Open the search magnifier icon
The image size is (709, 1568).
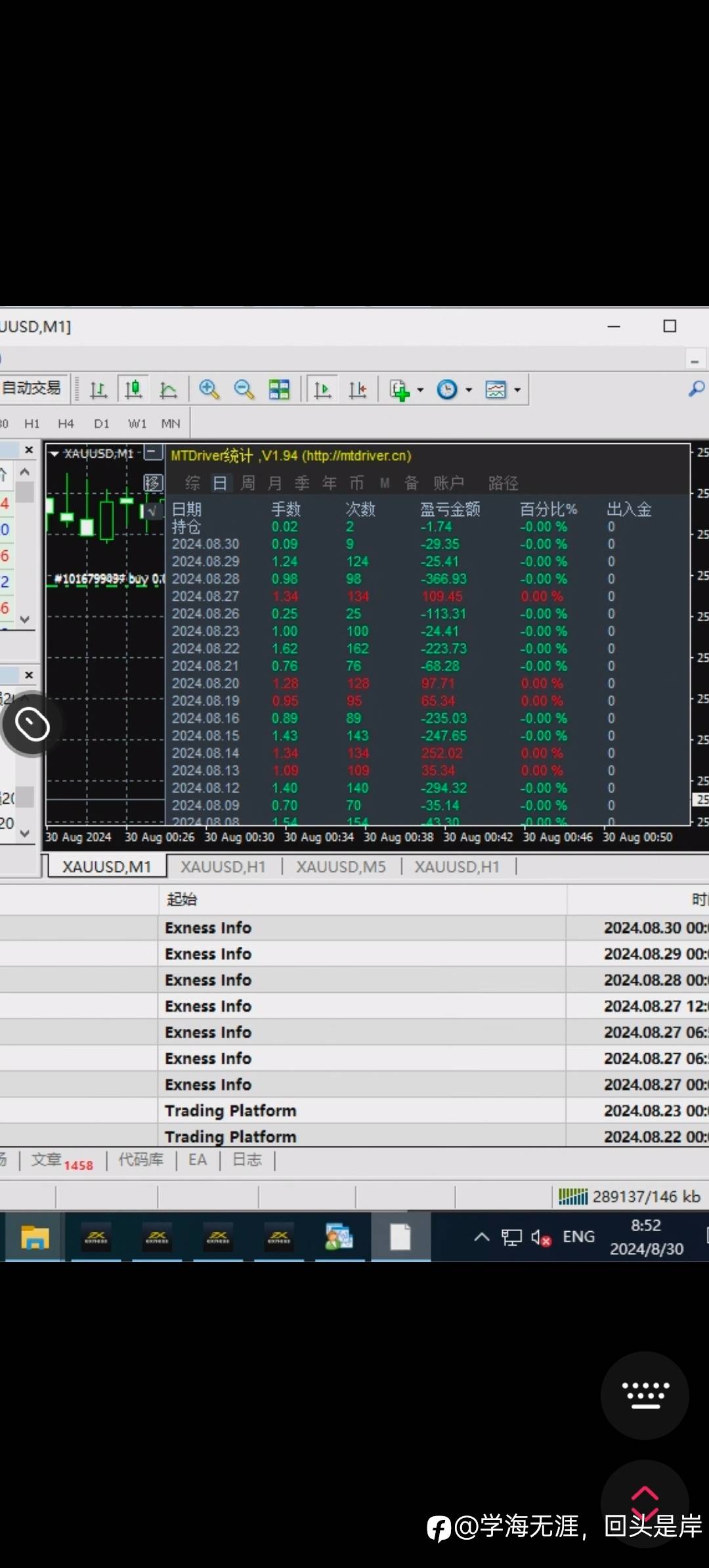click(697, 389)
